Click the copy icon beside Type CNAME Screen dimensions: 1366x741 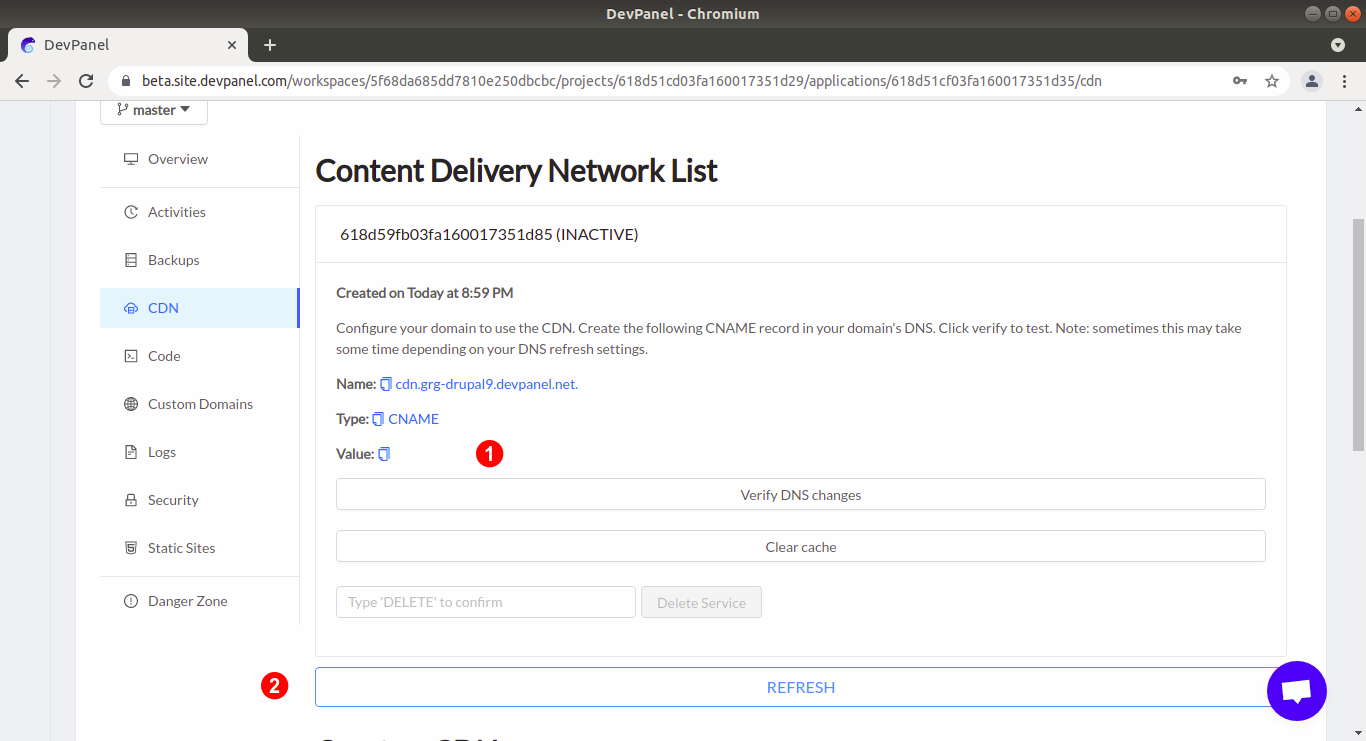pyautogui.click(x=378, y=419)
